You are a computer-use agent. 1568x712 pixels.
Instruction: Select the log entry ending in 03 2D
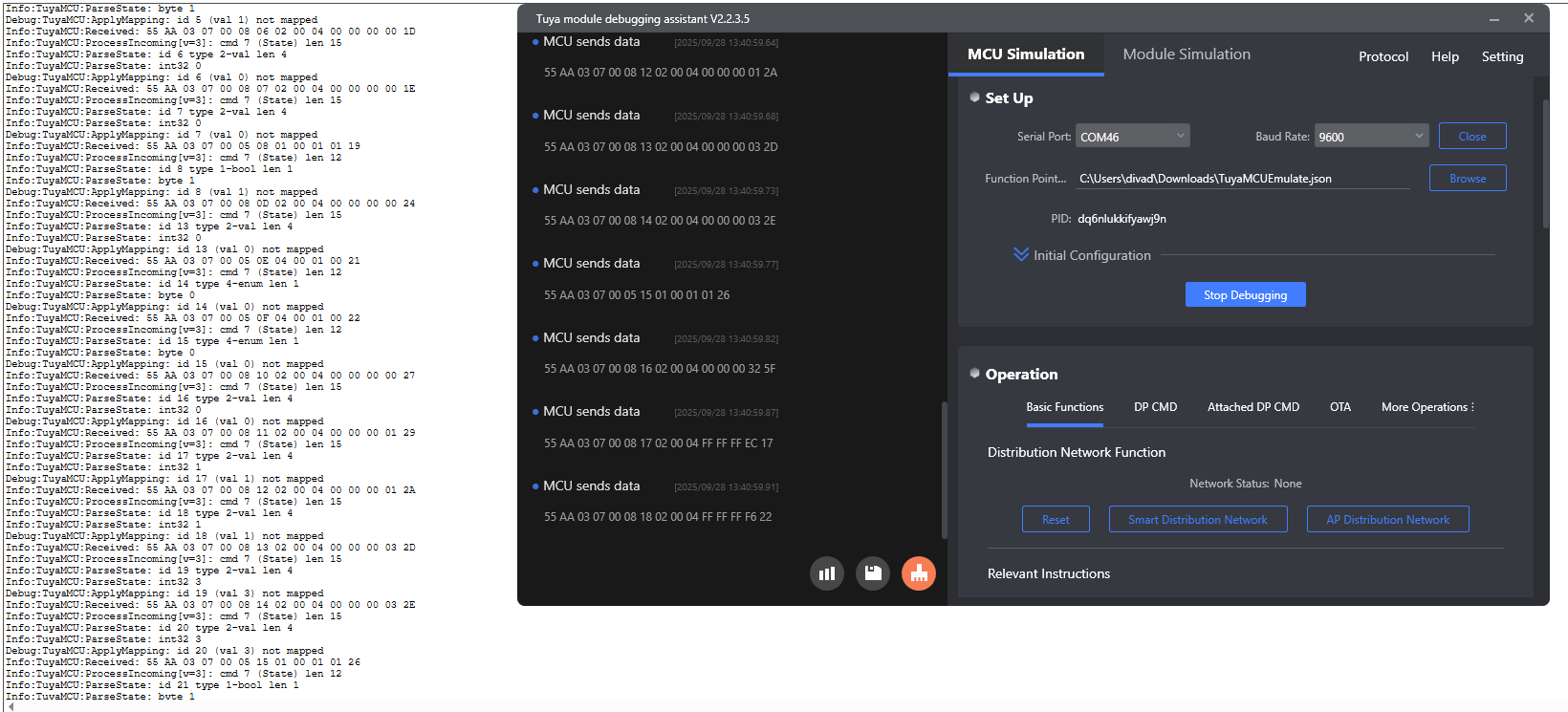(x=661, y=147)
